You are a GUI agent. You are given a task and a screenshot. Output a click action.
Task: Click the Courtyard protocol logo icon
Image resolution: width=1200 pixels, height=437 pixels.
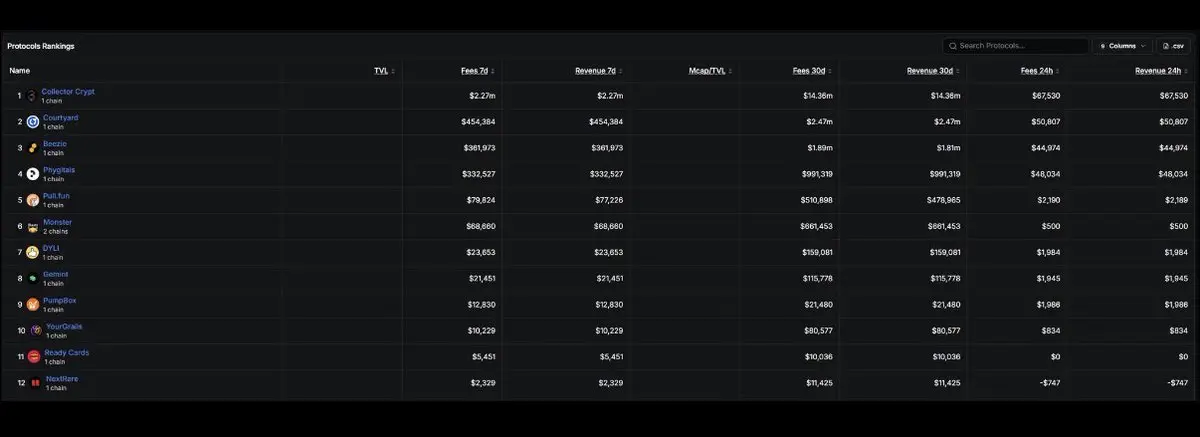pyautogui.click(x=33, y=122)
